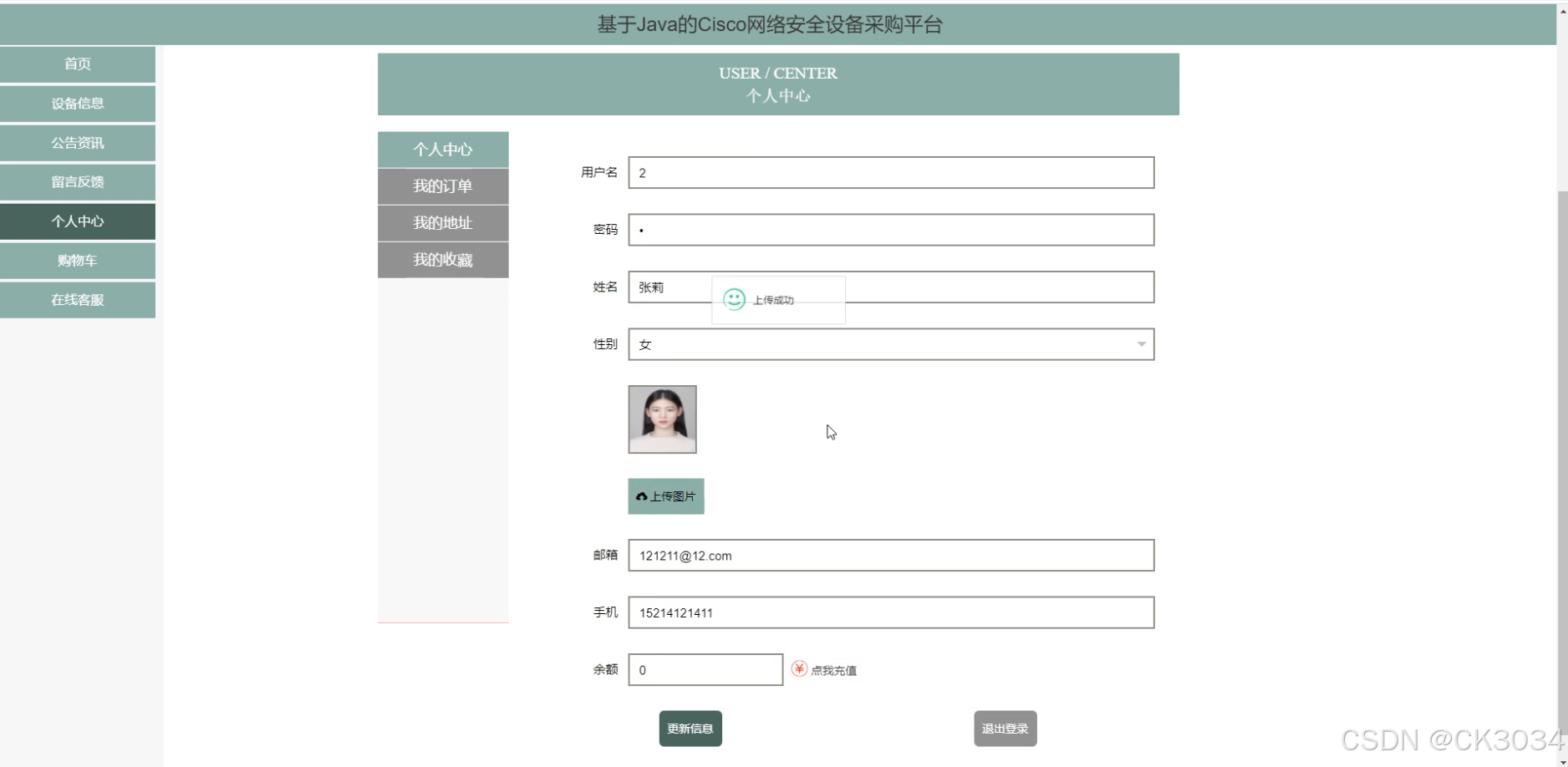
Task: Open 公告资讯 from the sidebar
Action: click(x=77, y=142)
